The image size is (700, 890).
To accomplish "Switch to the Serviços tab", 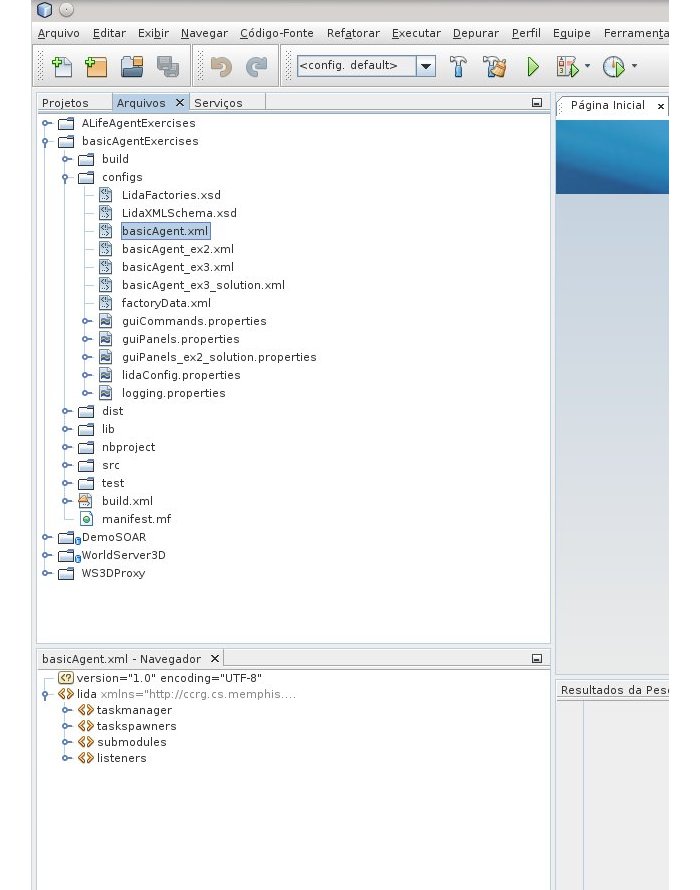I will [x=218, y=103].
